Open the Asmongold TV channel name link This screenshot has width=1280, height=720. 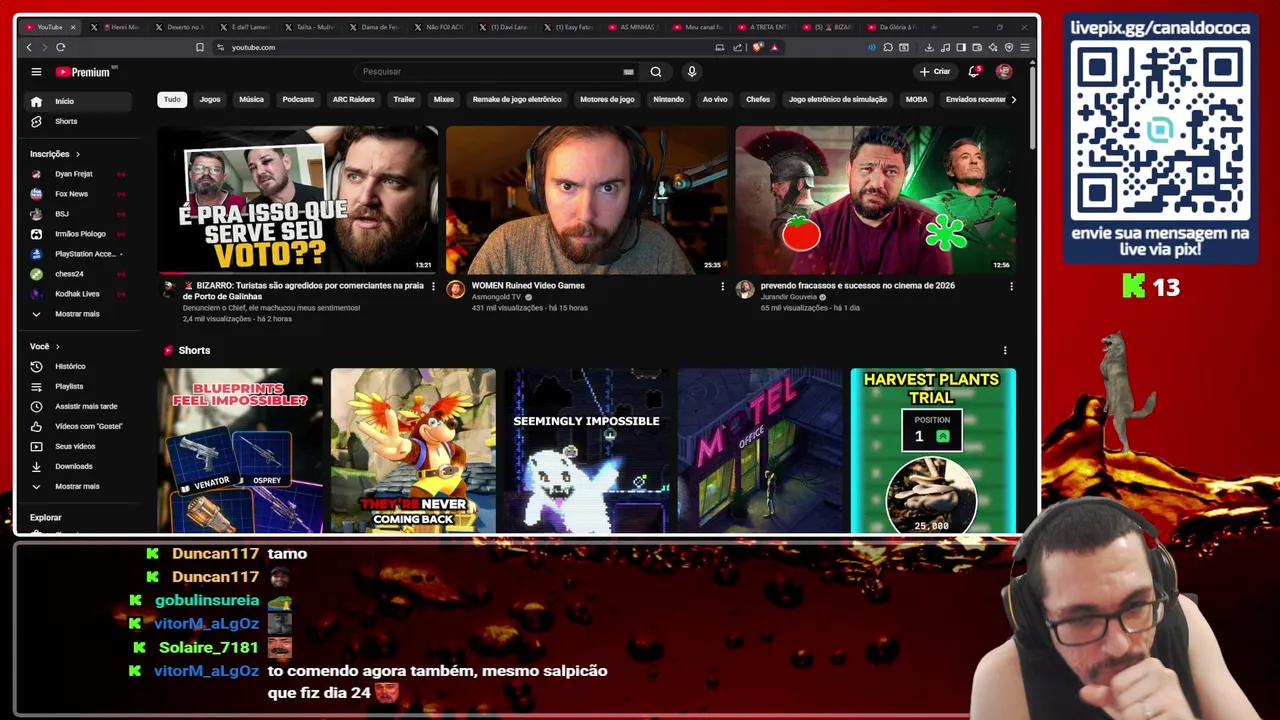496,297
